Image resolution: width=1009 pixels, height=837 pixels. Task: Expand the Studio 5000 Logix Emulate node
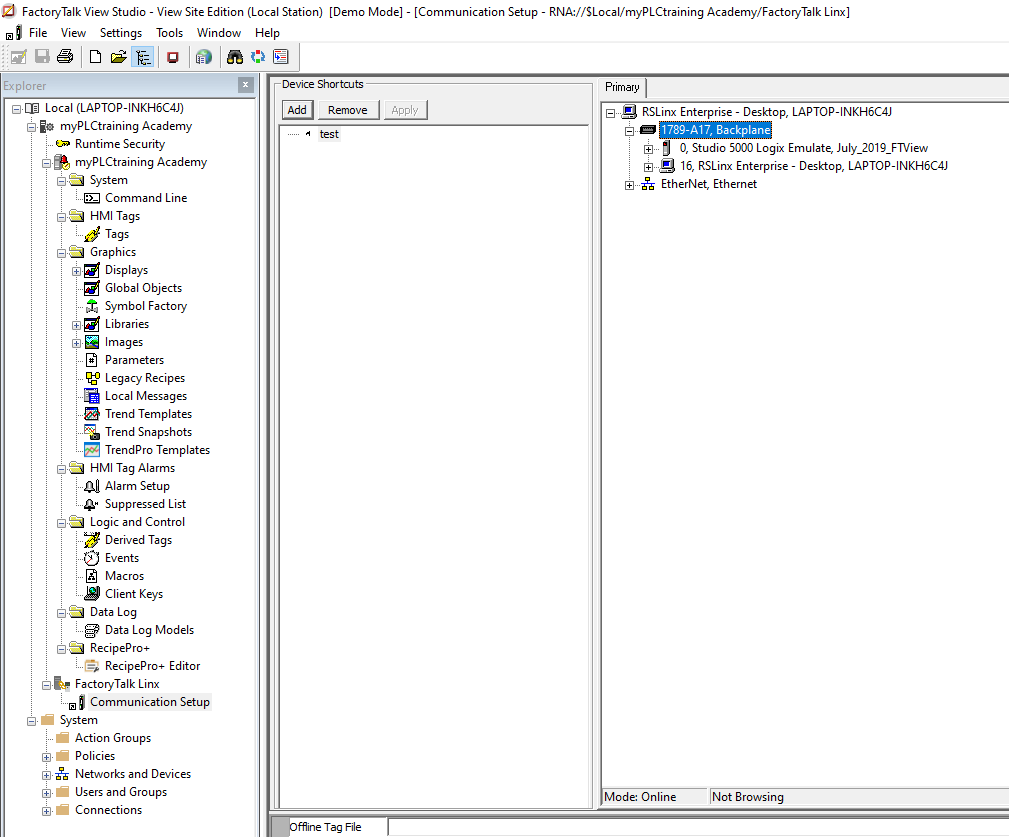tap(649, 149)
